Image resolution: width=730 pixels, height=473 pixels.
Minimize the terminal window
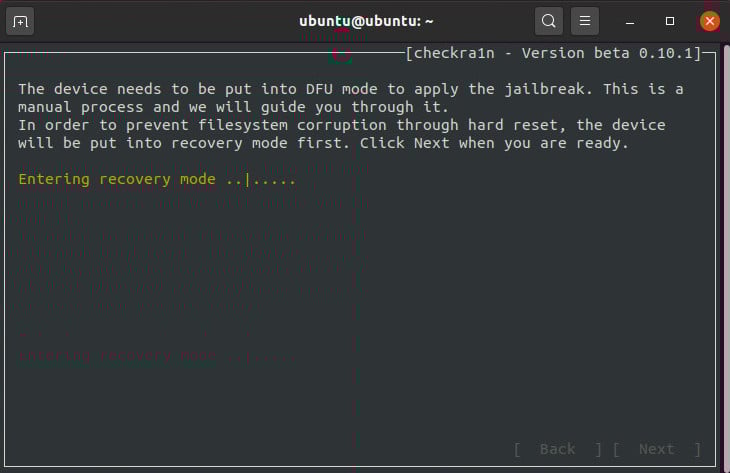[631, 21]
